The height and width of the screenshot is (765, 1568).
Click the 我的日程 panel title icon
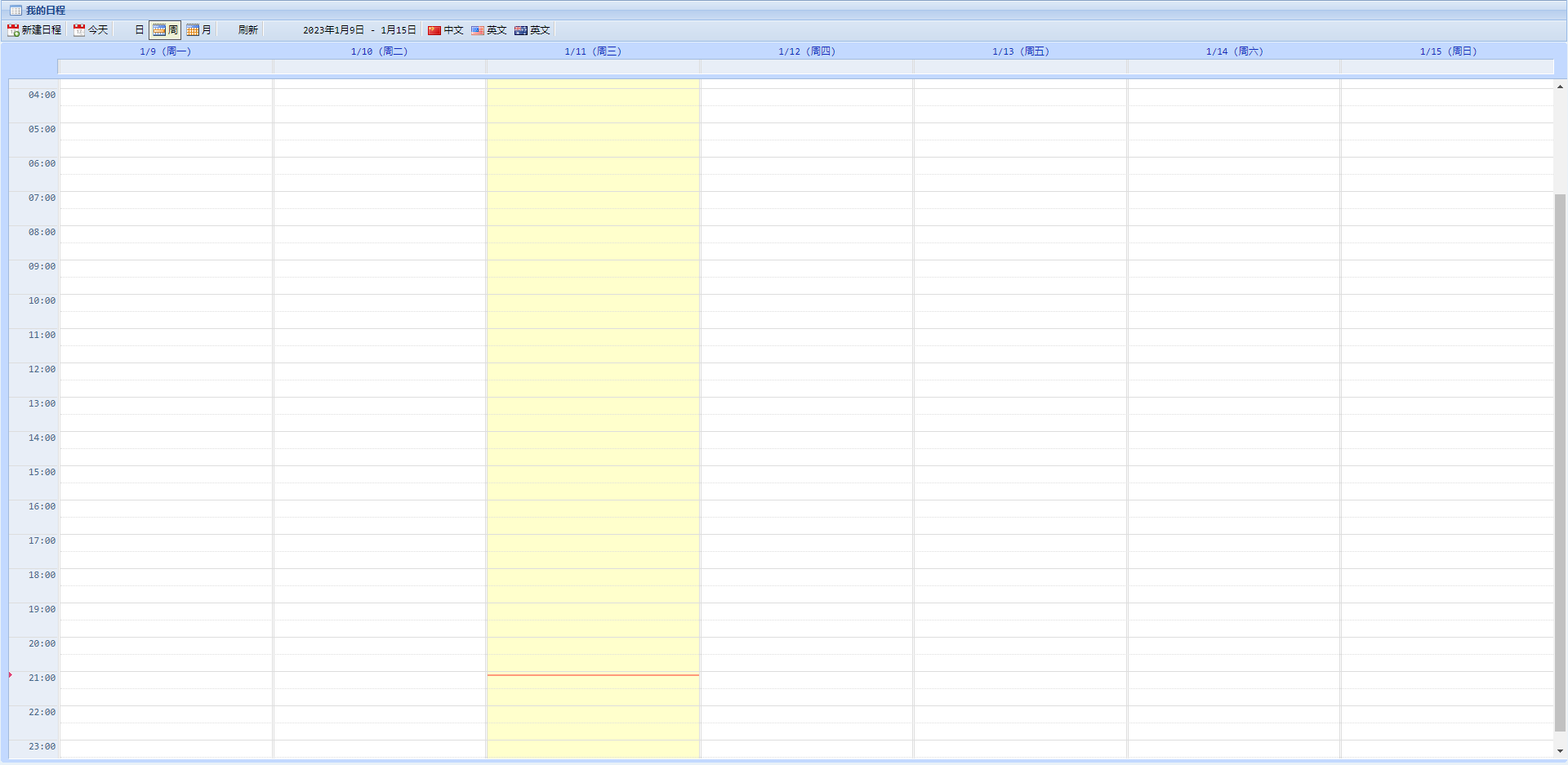tap(16, 11)
